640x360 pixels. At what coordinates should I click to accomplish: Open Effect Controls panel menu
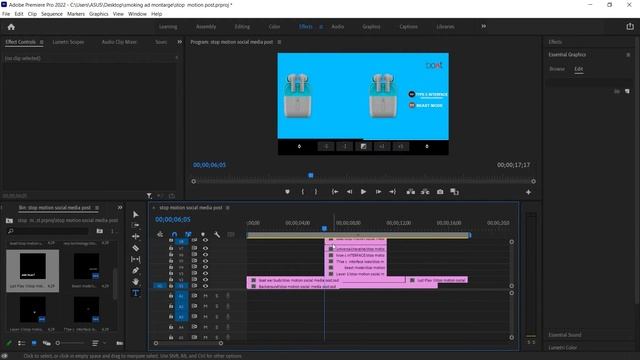[x=42, y=42]
